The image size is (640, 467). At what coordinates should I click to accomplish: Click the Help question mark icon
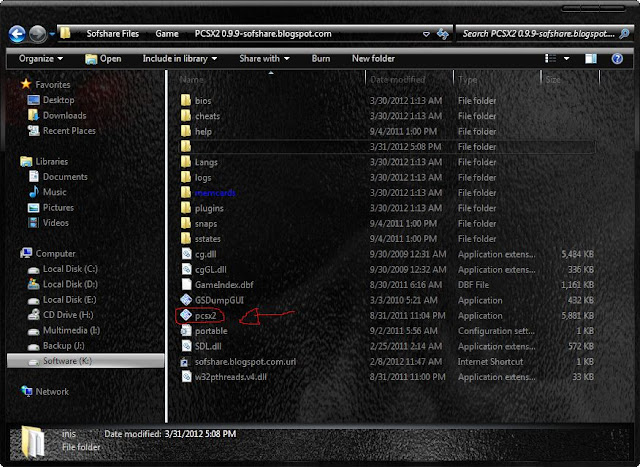tap(617, 58)
